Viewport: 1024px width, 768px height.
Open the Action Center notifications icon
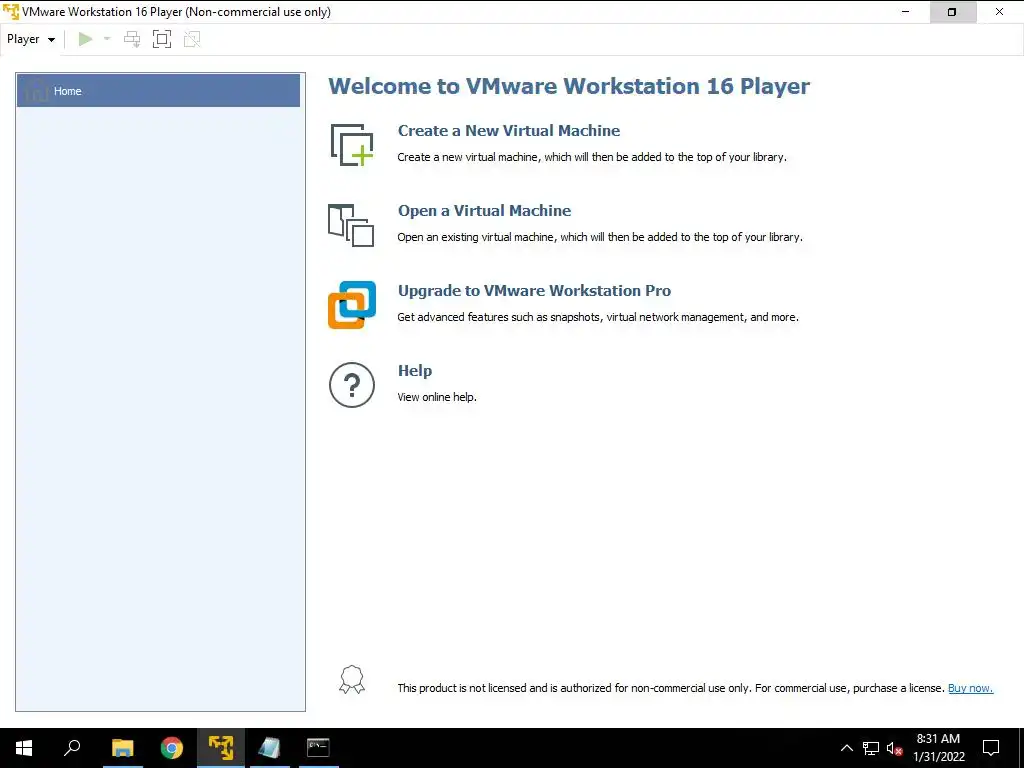991,748
